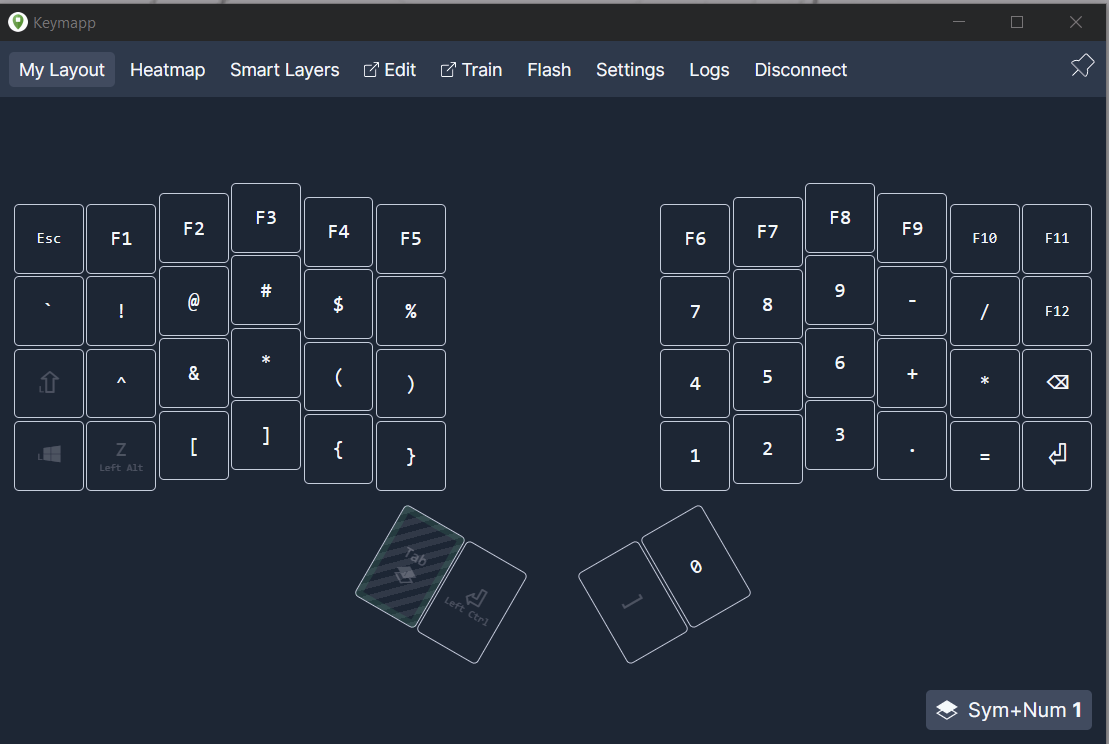Select the % symbol key
Viewport: 1109px width, 744px height.
[411, 310]
